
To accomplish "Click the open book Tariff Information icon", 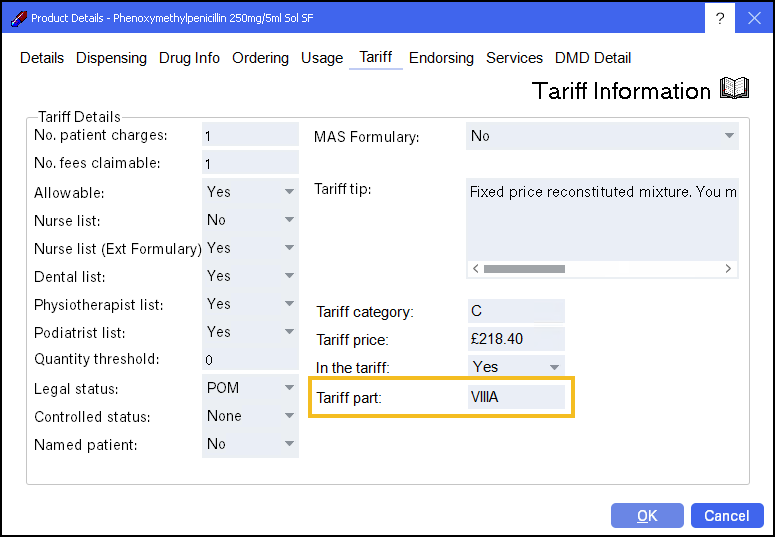I will (x=734, y=90).
